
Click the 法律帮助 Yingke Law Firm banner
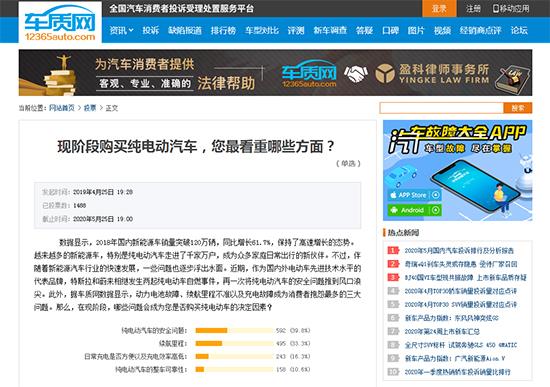tap(275, 73)
